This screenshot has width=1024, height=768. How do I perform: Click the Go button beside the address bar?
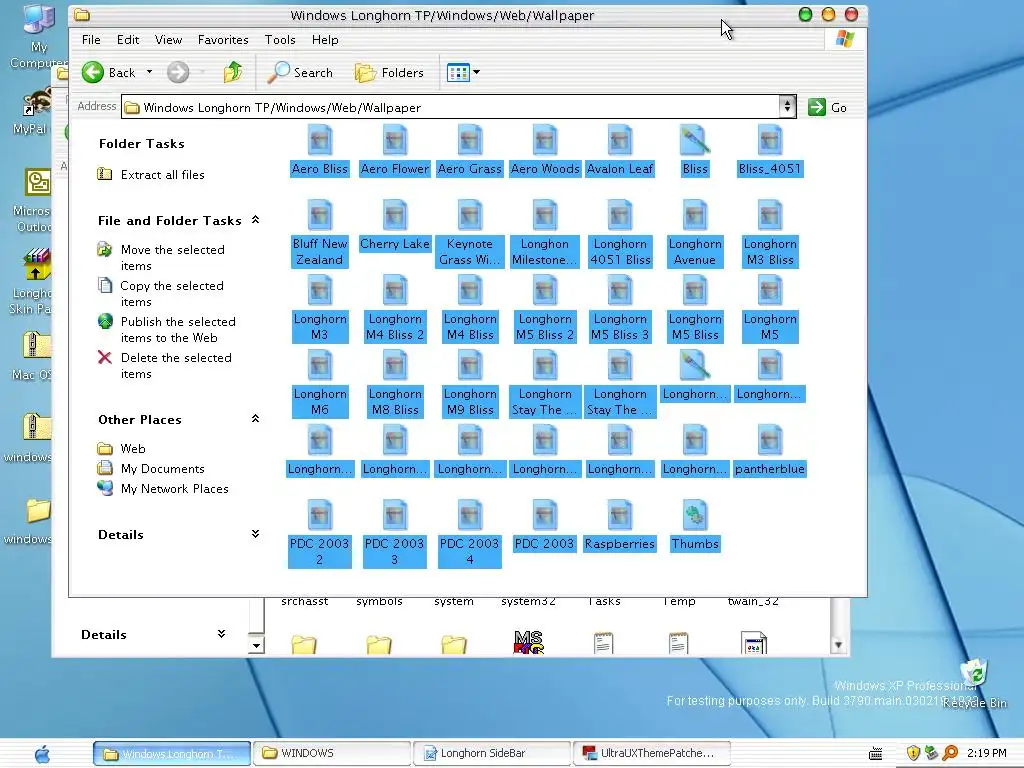827,107
